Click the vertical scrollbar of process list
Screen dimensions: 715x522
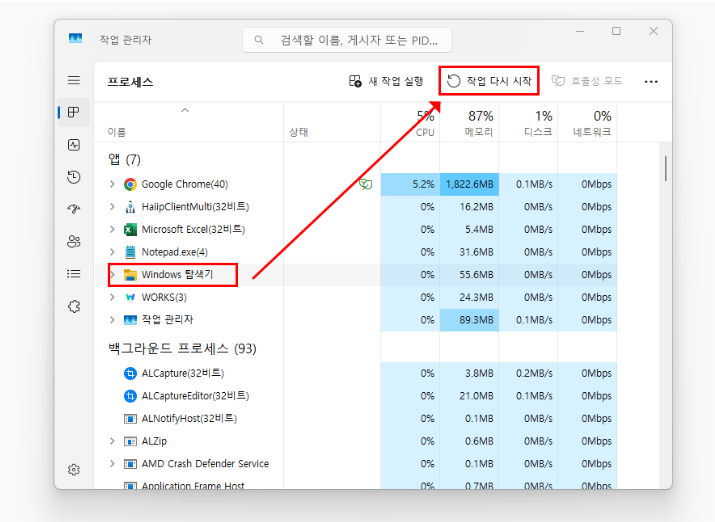(665, 168)
